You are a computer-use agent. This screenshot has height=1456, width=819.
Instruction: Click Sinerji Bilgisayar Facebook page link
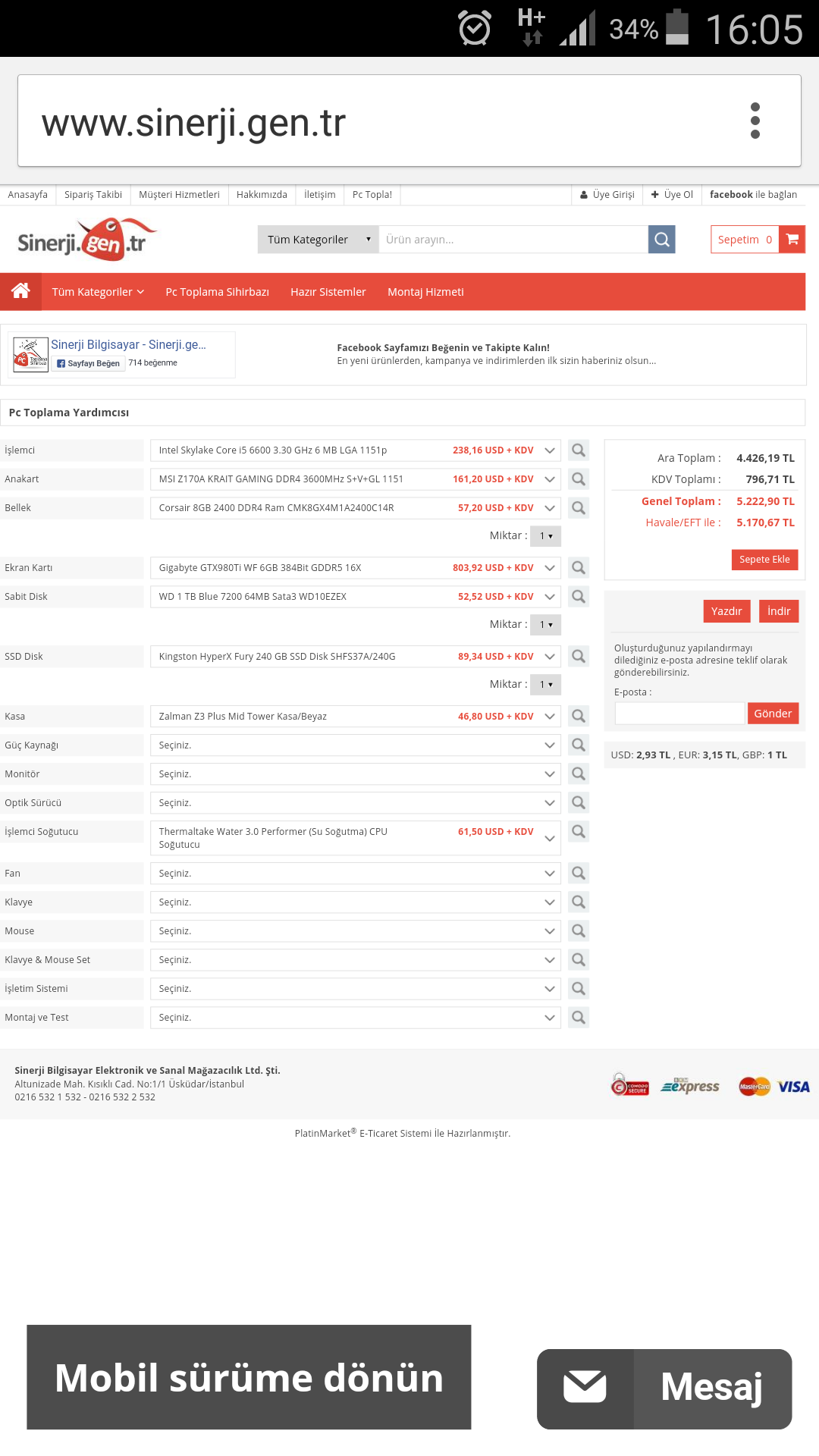tap(129, 345)
